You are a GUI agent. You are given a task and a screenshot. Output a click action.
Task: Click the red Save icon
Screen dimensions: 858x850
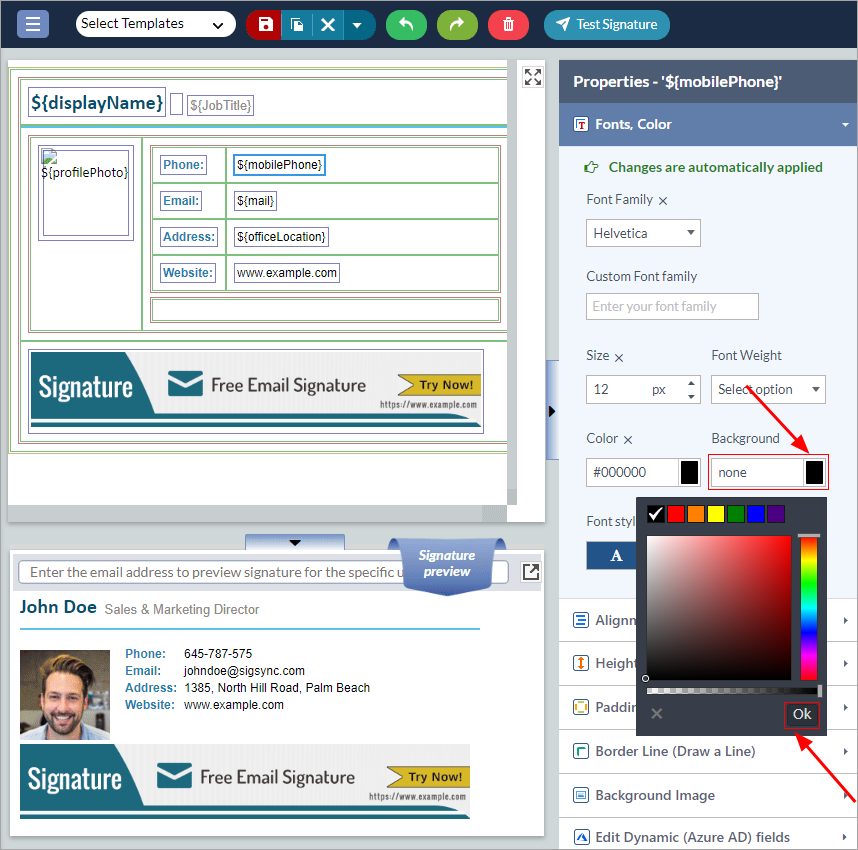pos(264,25)
